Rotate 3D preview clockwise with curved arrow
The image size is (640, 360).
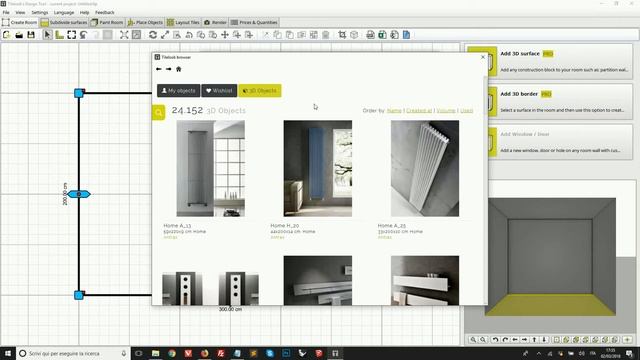tap(505, 340)
